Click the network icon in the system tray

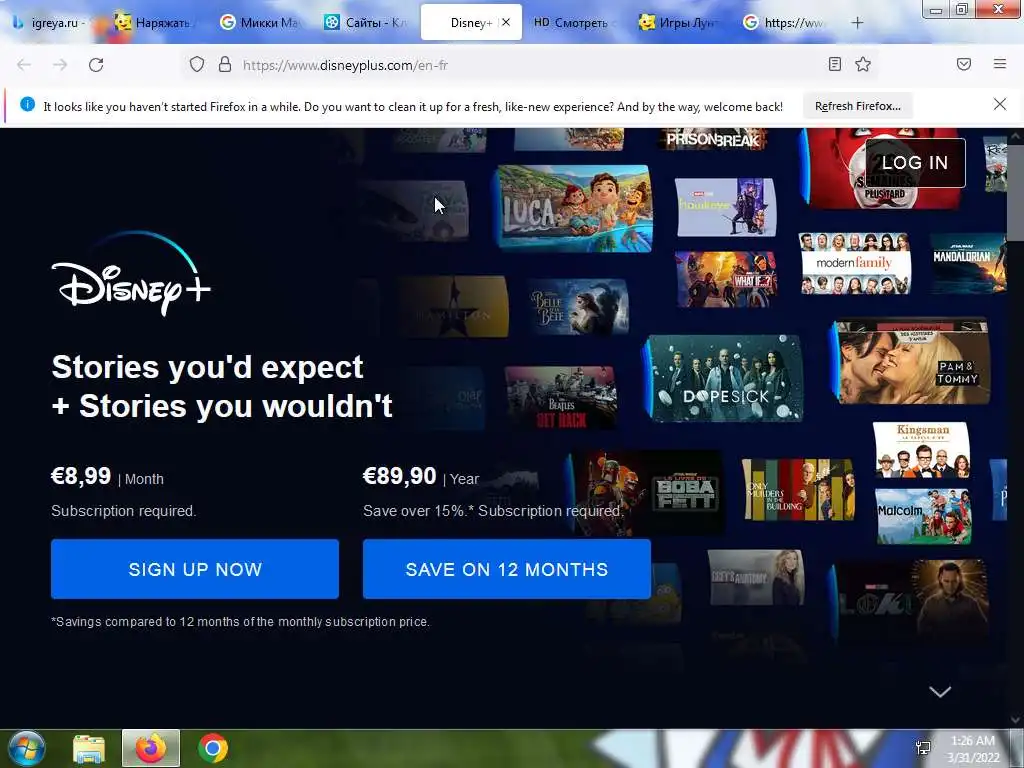point(923,748)
